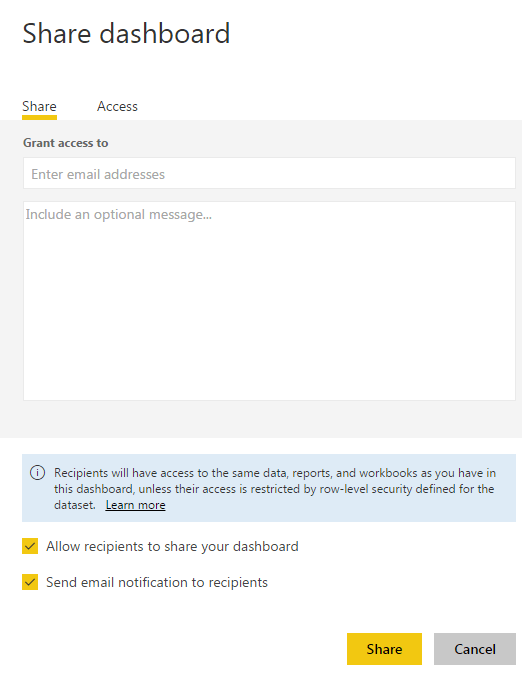Click inside the optional message text box
The image size is (522, 677).
269,301
